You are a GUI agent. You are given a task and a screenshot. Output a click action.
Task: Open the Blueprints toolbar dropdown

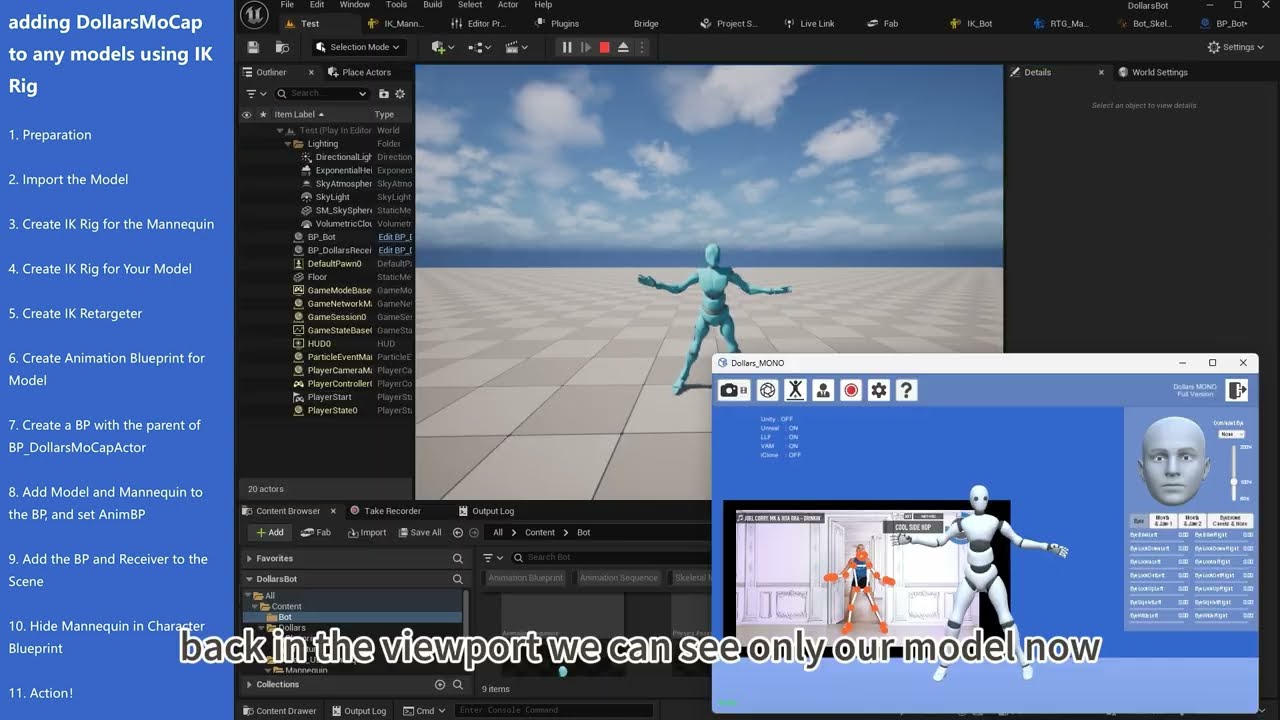(479, 47)
